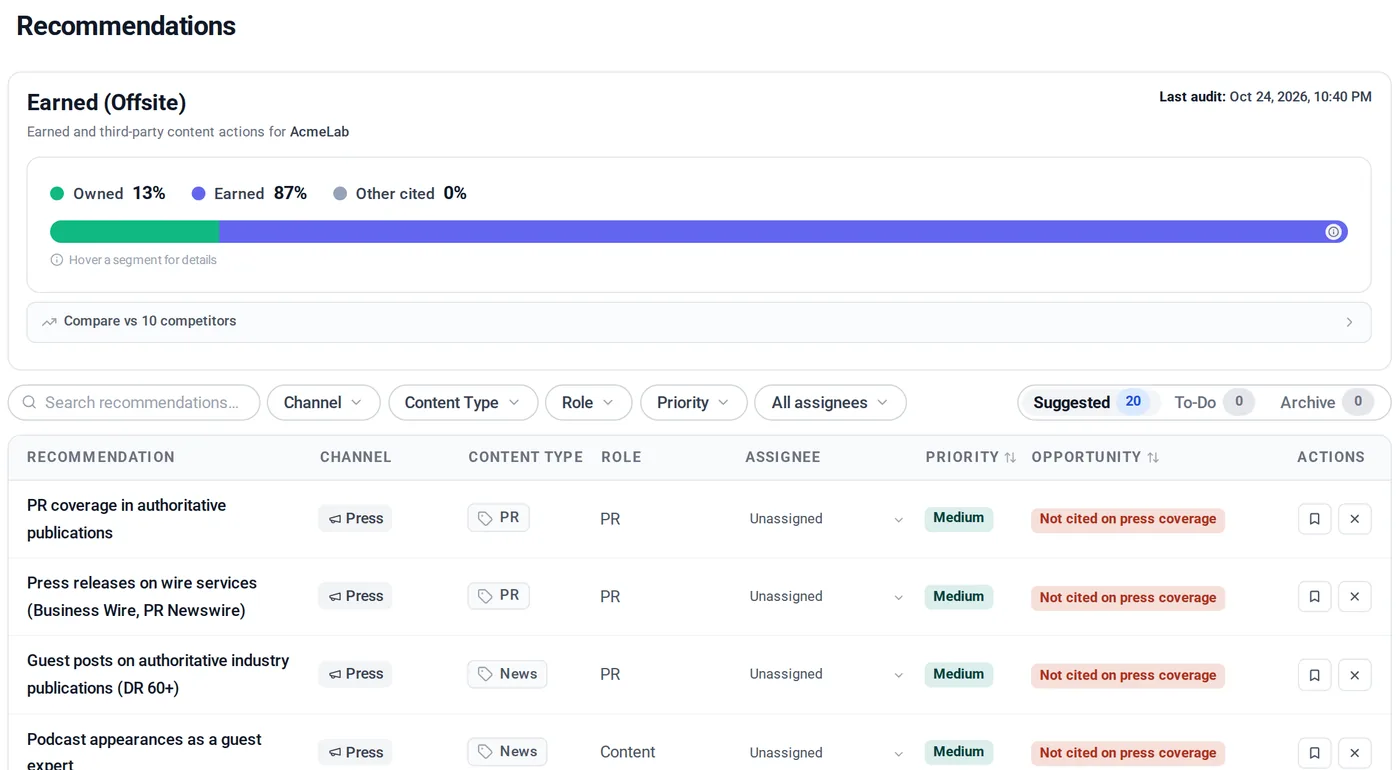Open the Priority filter dropdown
The height and width of the screenshot is (770, 1400).
click(693, 403)
